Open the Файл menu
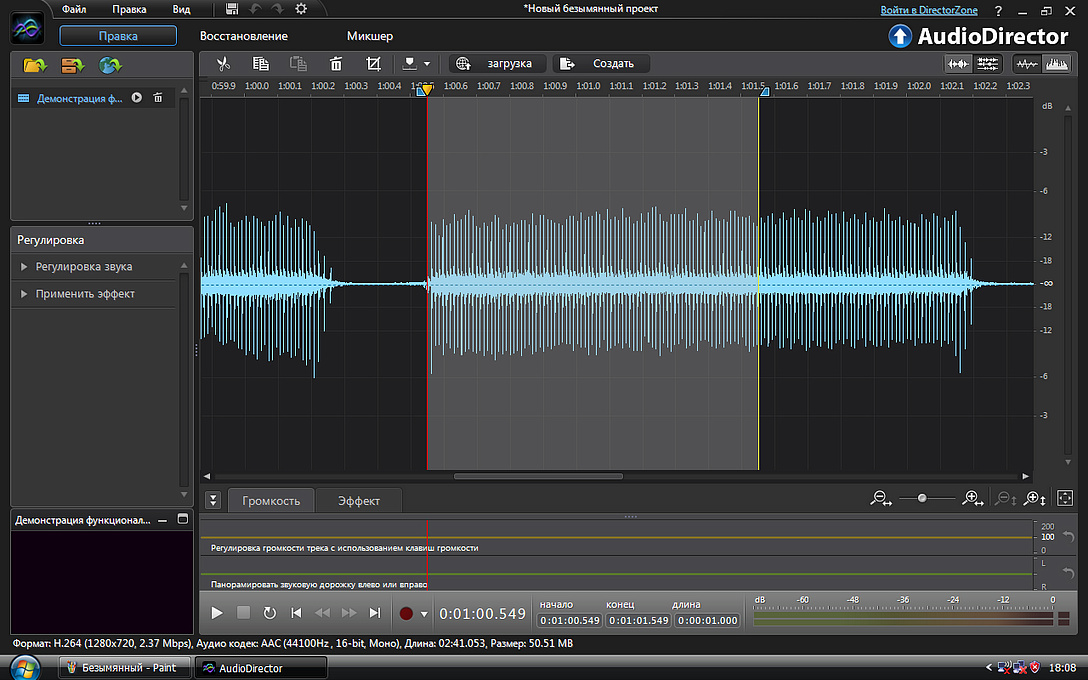Screen dimensions: 1088x680 [73, 9]
